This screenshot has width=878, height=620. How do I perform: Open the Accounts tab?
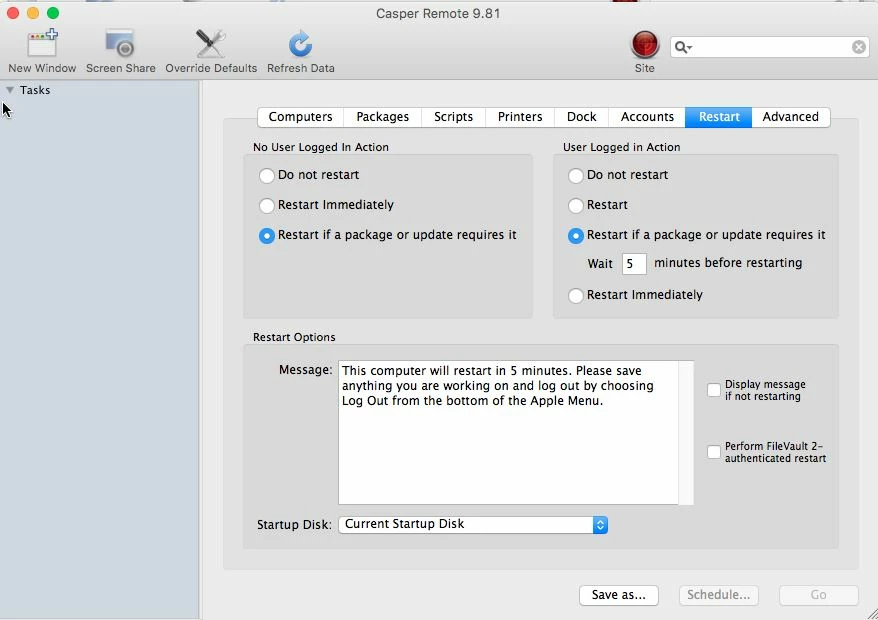647,117
